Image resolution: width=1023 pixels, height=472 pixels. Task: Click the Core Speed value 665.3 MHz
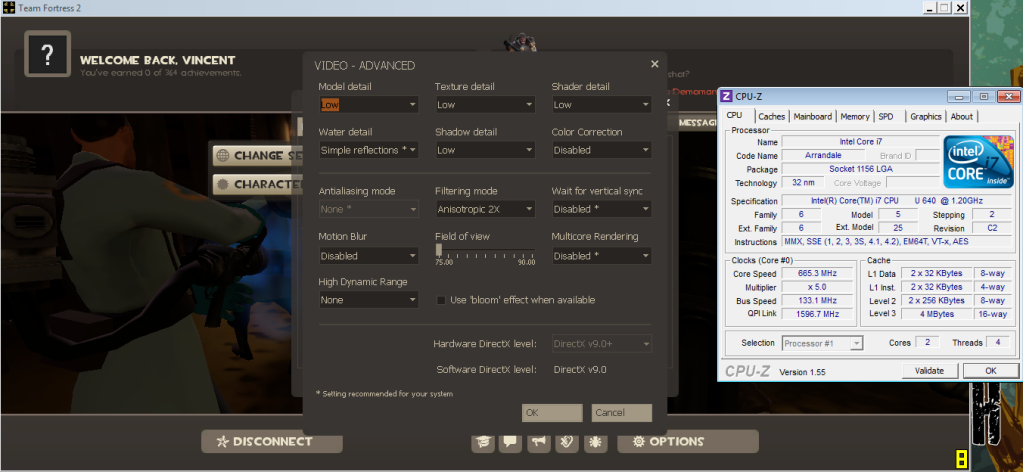[816, 274]
